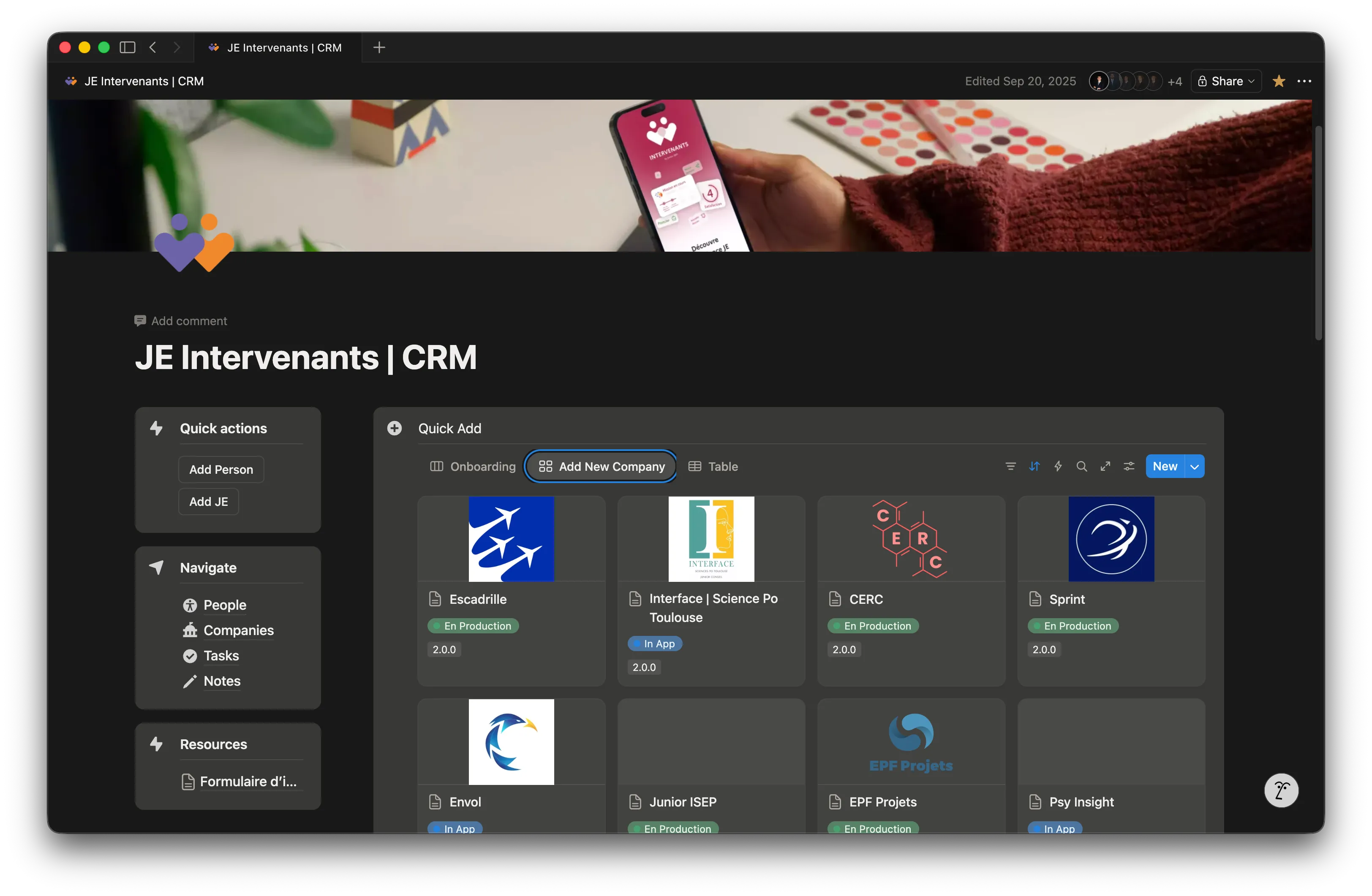Open the page options ellipsis menu
This screenshot has height=896, width=1372.
pyautogui.click(x=1304, y=81)
